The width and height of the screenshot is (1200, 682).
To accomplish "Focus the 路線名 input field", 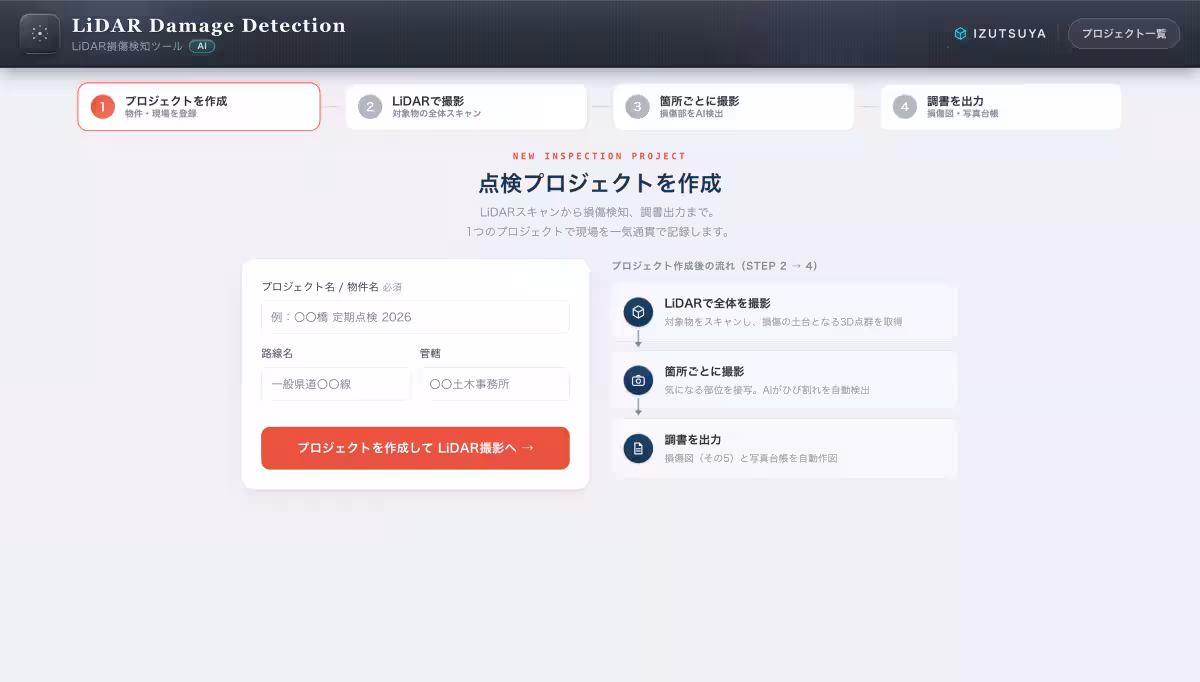I will click(336, 384).
